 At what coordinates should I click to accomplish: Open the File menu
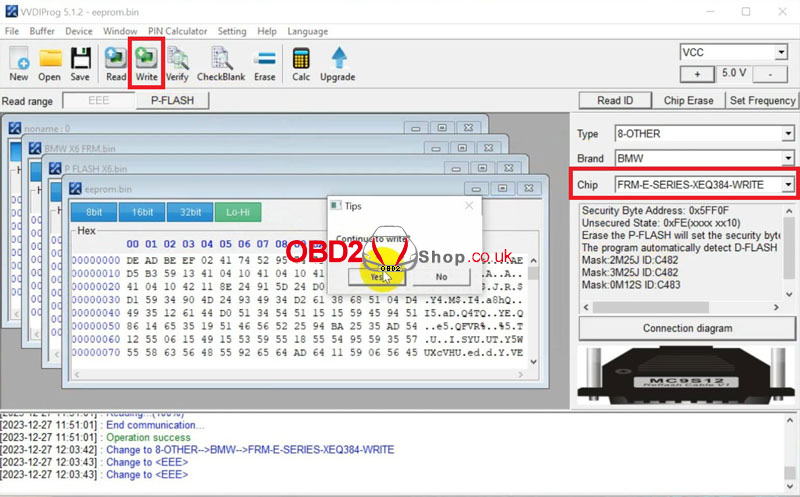12,31
